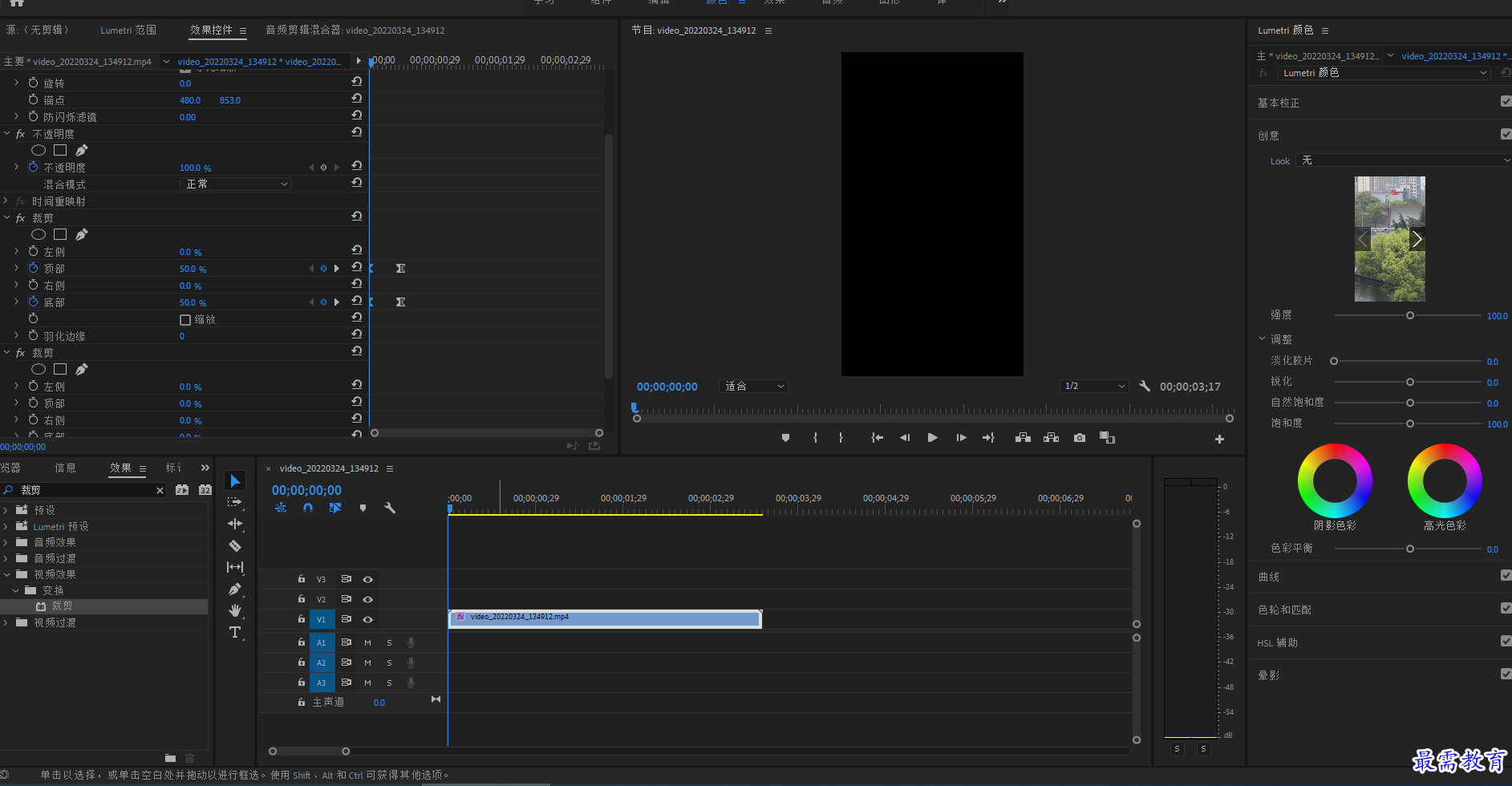Switch to the Lumetri 范围 tab
Image resolution: width=1512 pixels, height=786 pixels.
(128, 30)
